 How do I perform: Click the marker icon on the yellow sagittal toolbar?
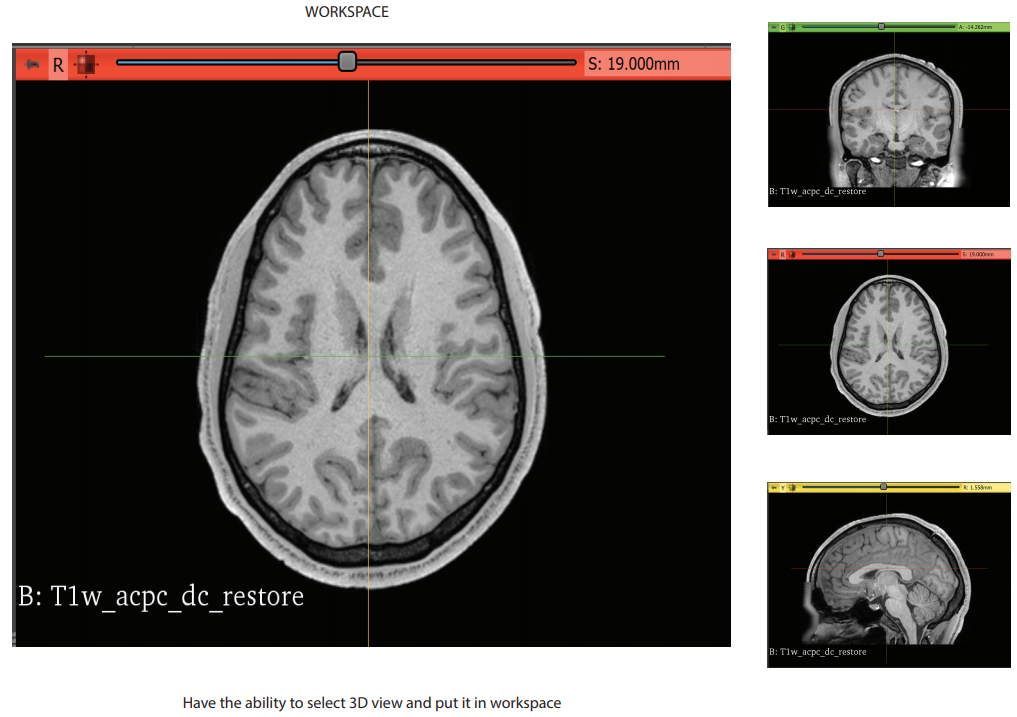coord(793,487)
